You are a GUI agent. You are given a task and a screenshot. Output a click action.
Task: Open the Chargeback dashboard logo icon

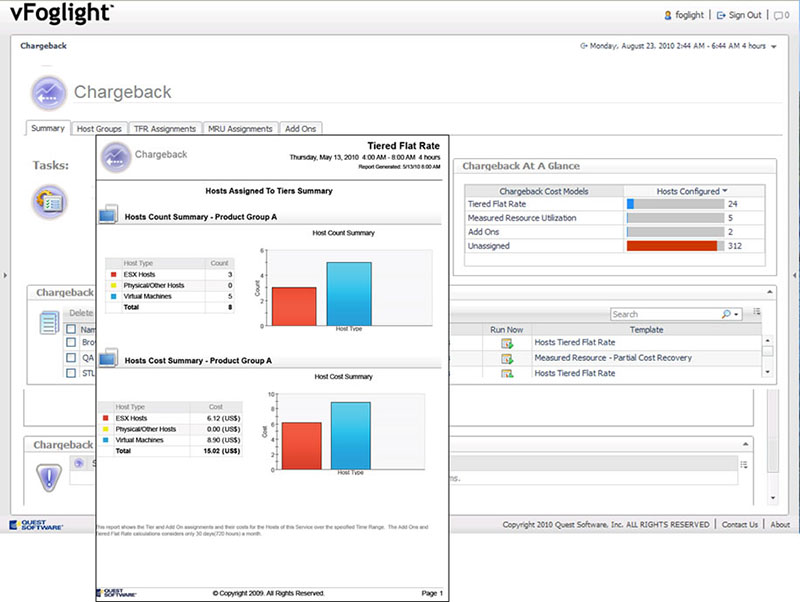tap(48, 93)
